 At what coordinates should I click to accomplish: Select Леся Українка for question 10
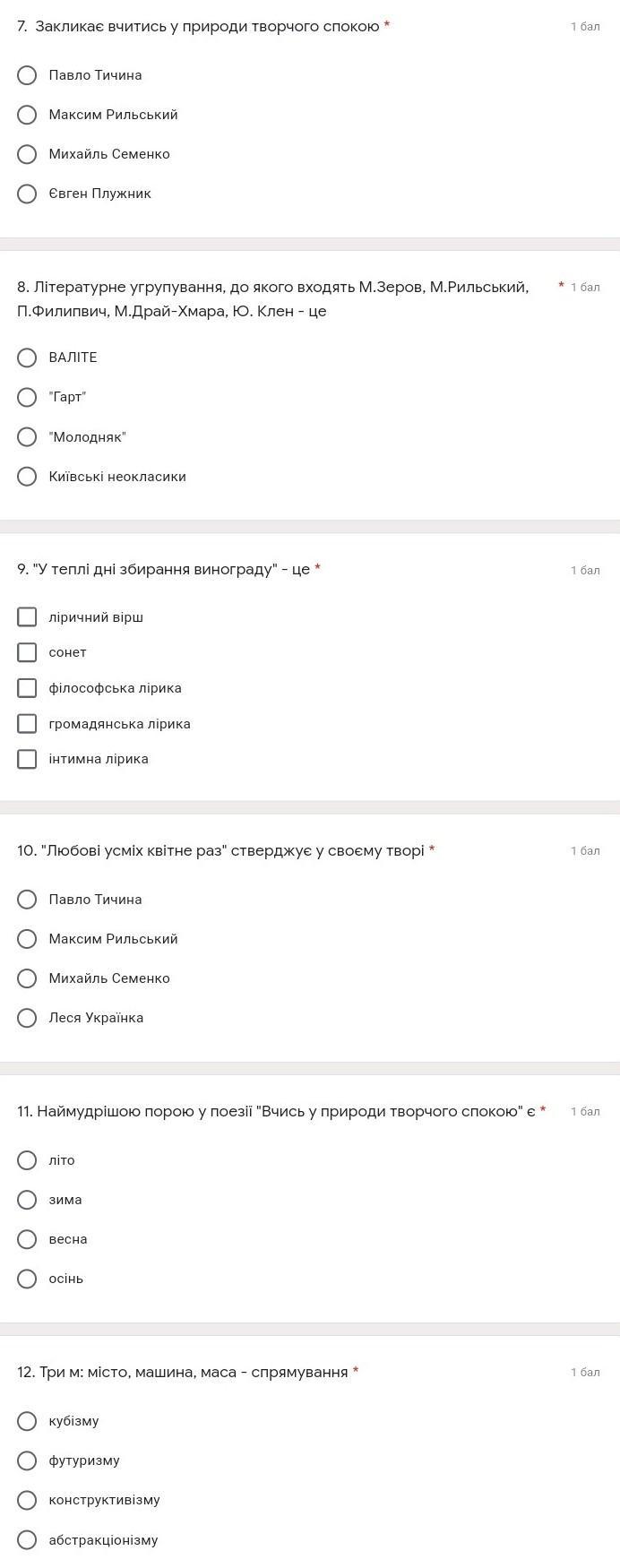tap(27, 1018)
